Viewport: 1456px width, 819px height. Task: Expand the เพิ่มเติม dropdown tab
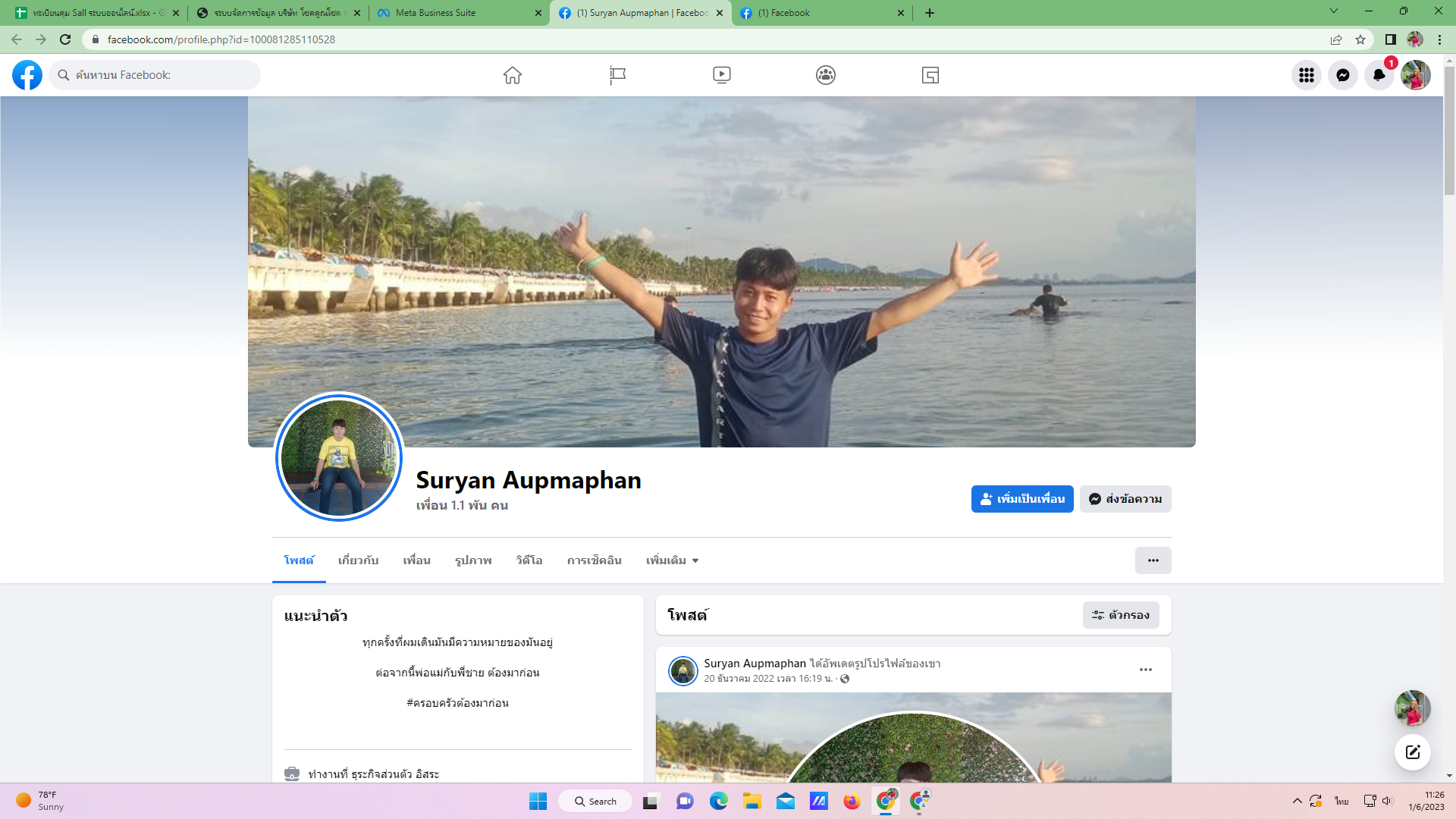pos(672,560)
